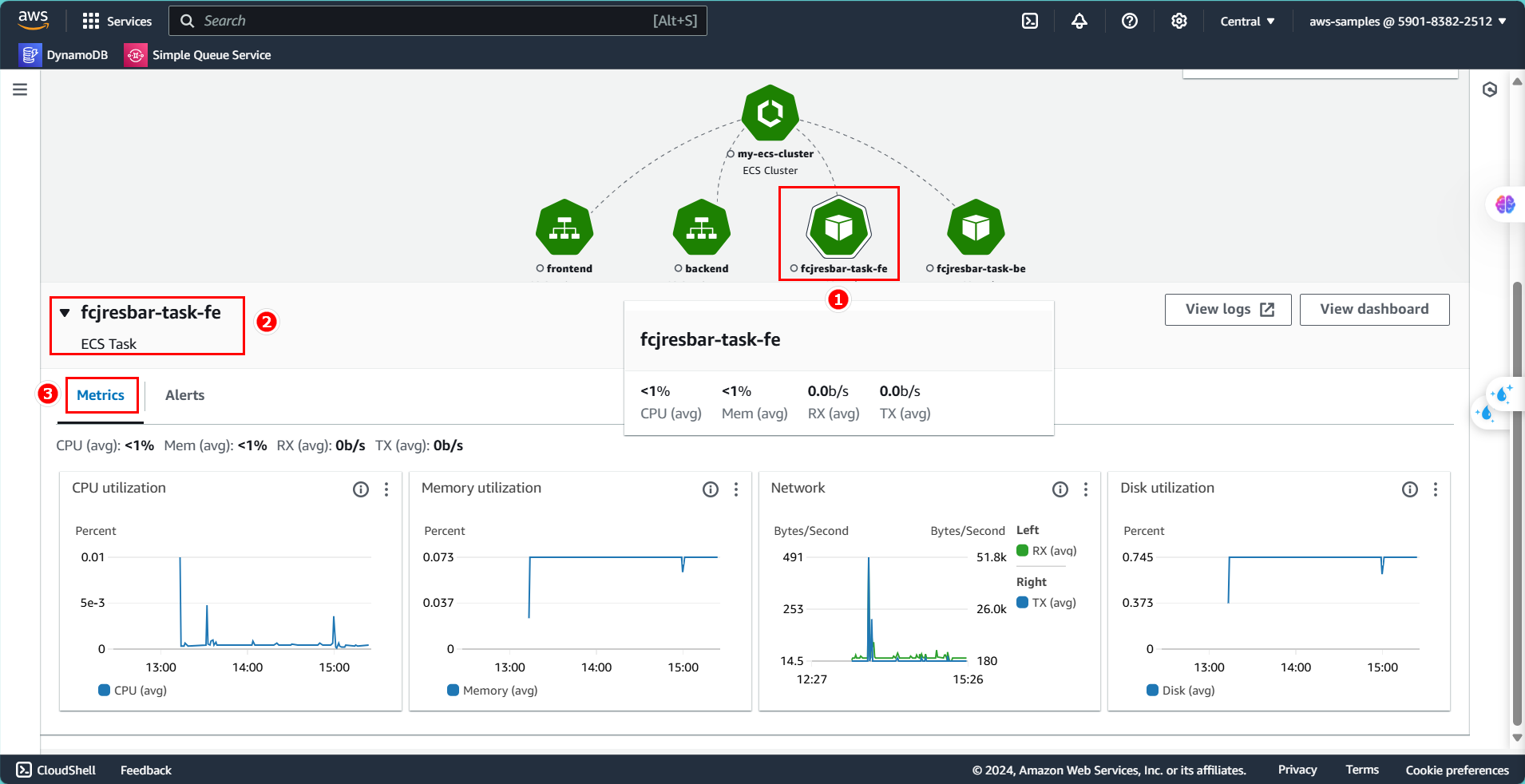Focus the top Search field
Viewport: 1525px width, 784px height.
pyautogui.click(x=438, y=21)
